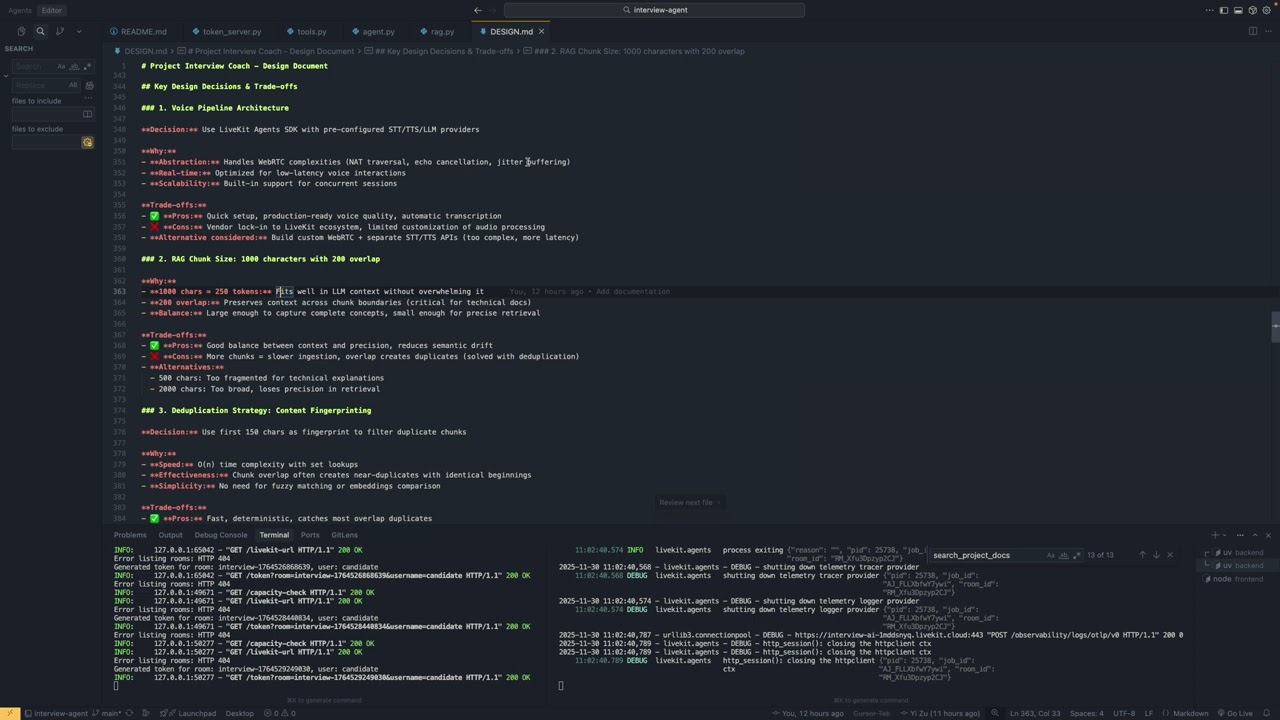Toggle regex in terminal find widget
This screenshot has height=720, width=1280.
click(x=1076, y=555)
